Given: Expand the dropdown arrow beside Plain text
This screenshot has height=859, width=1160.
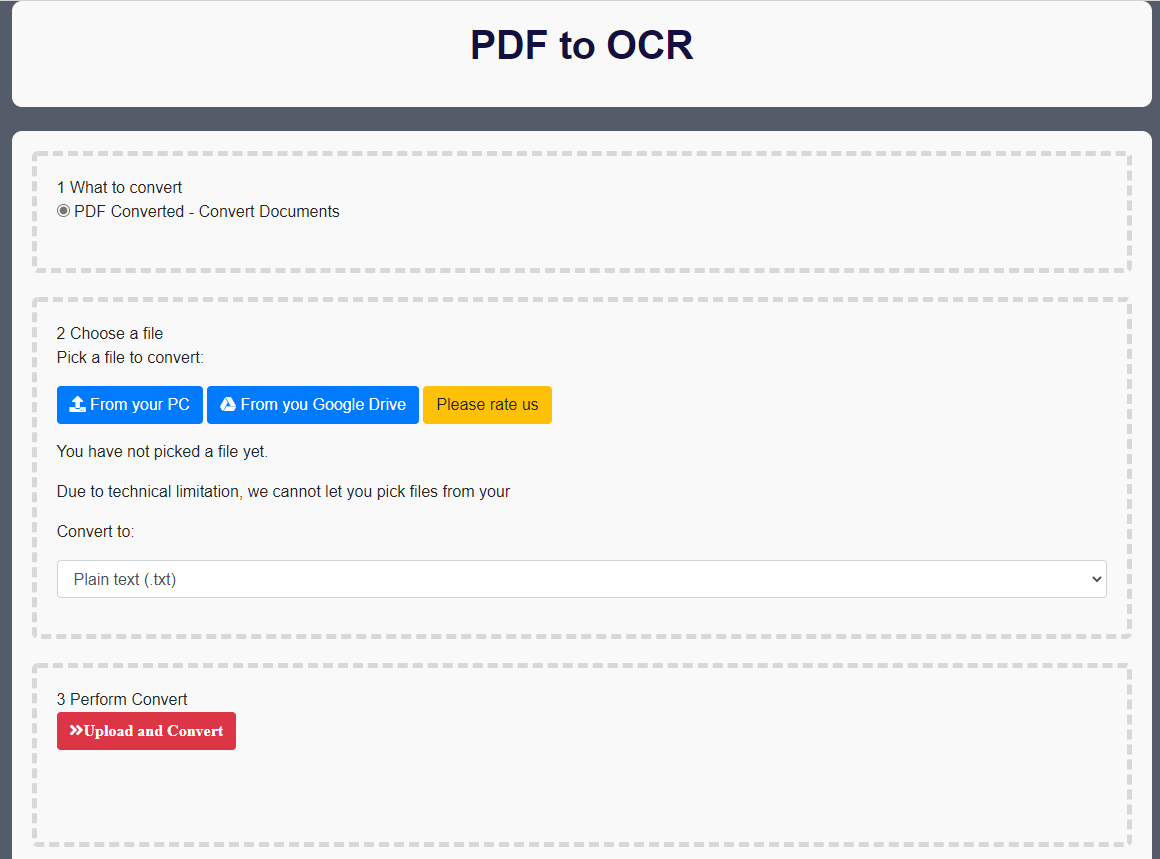Looking at the screenshot, I should coord(1096,579).
